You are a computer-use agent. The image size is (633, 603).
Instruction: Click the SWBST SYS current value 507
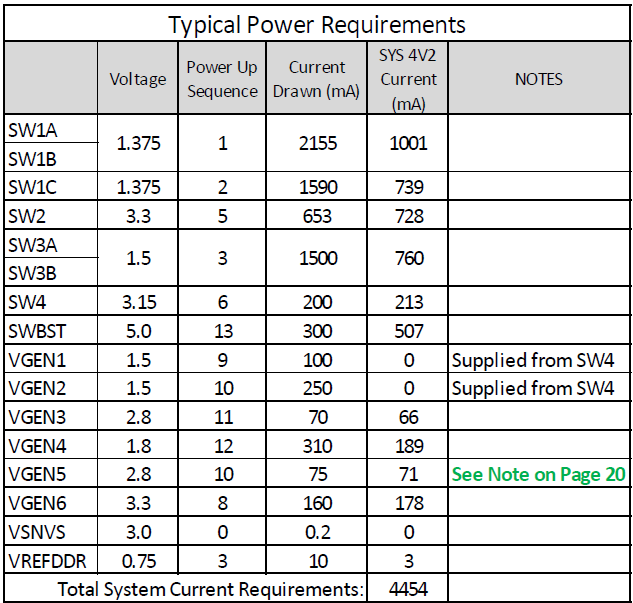[408, 330]
